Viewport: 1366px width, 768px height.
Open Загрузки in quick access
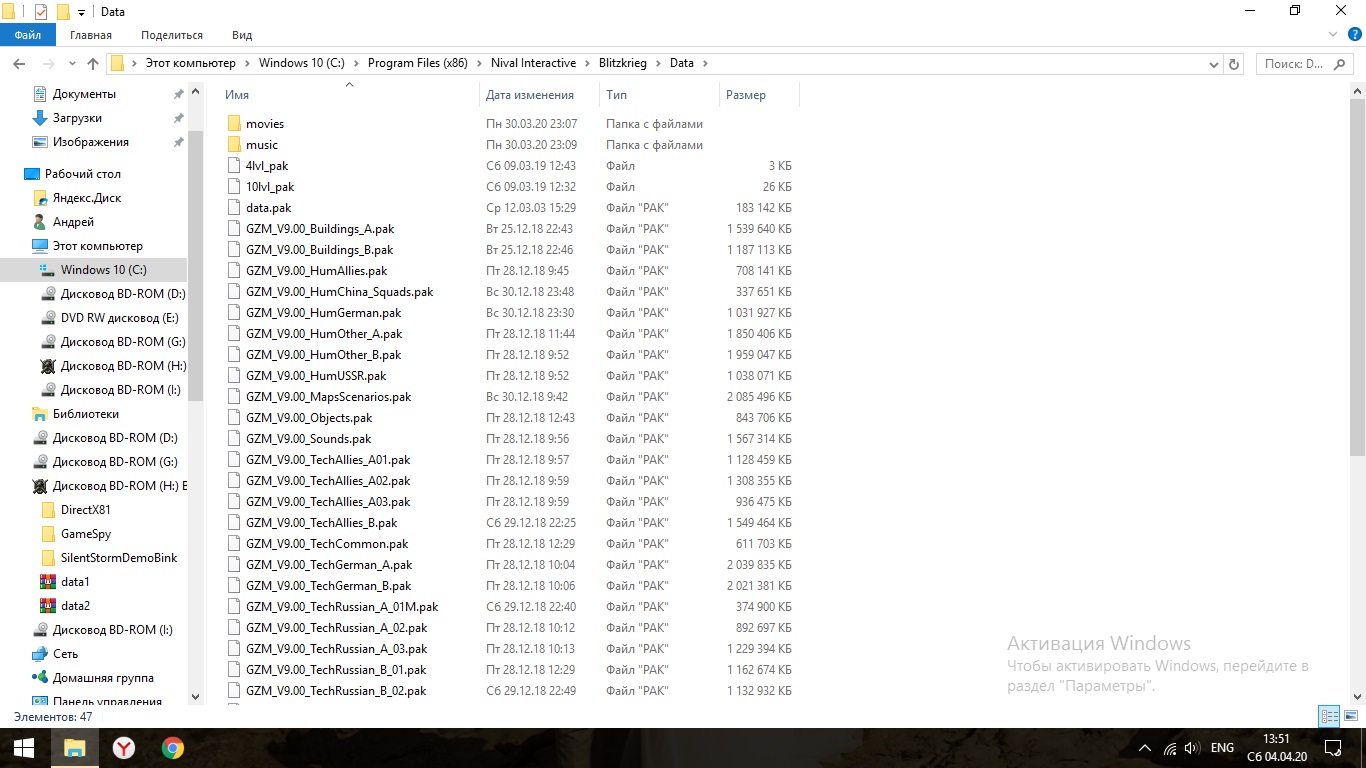pyautogui.click(x=68, y=118)
